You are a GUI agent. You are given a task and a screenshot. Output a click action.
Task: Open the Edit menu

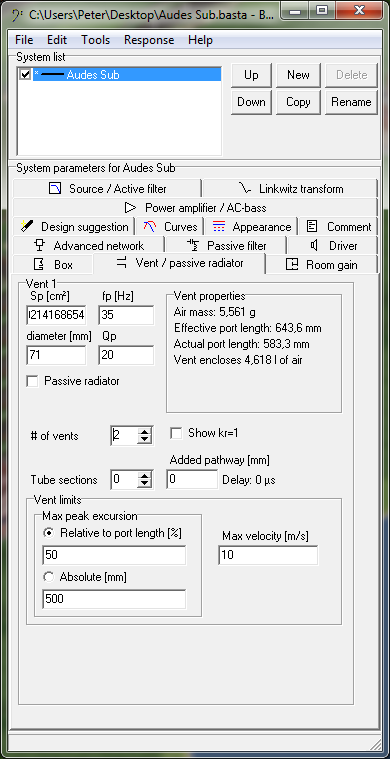pyautogui.click(x=57, y=40)
